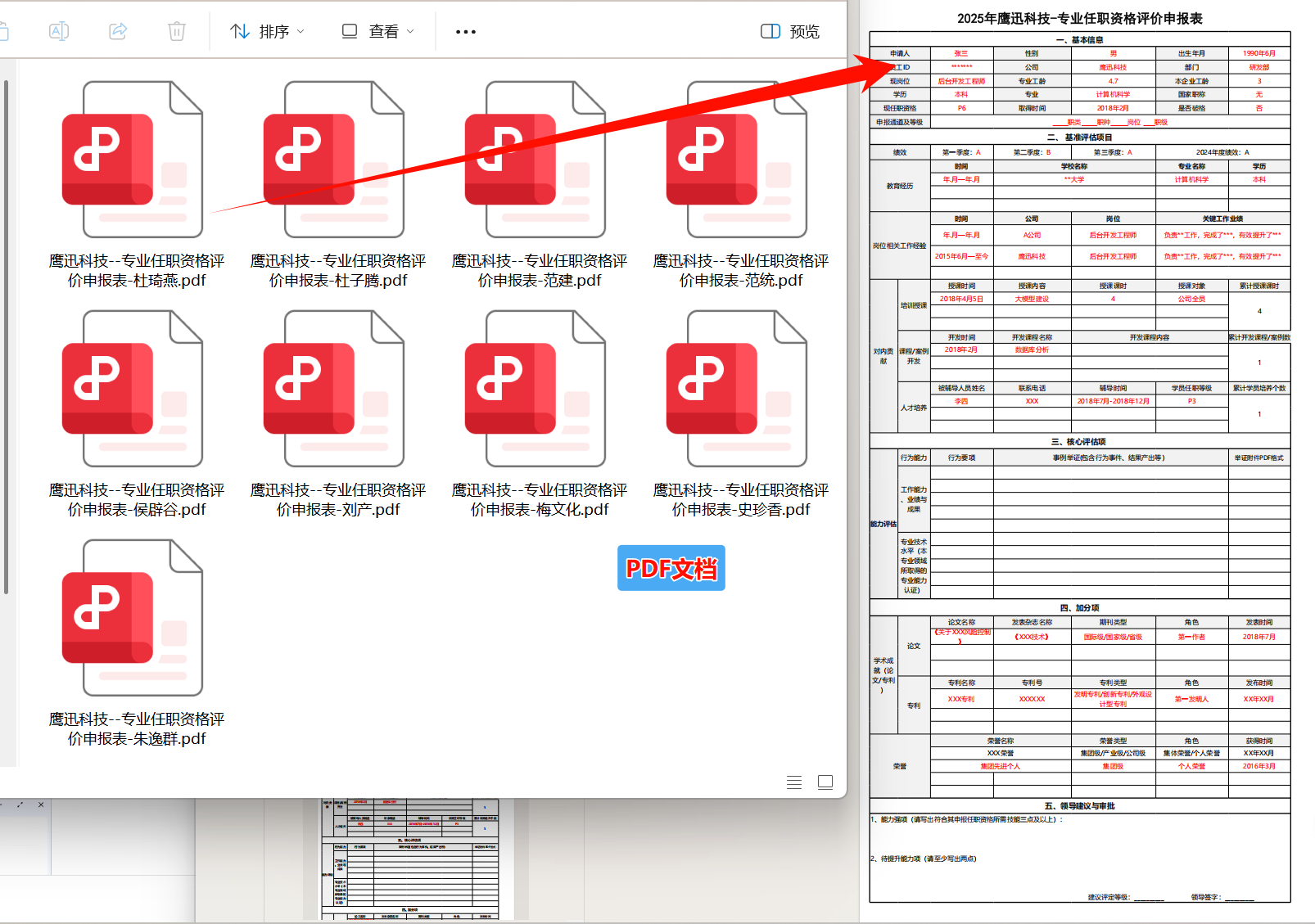
Task: Click the share icon in toolbar
Action: point(118,31)
